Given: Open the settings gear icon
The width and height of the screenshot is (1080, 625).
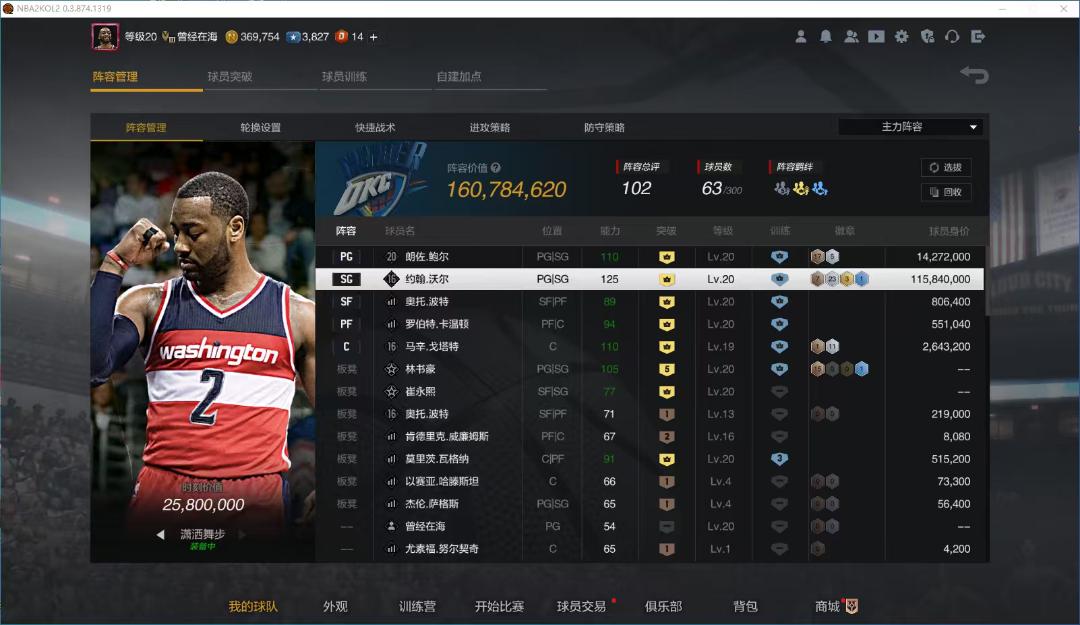Looking at the screenshot, I should 902,37.
